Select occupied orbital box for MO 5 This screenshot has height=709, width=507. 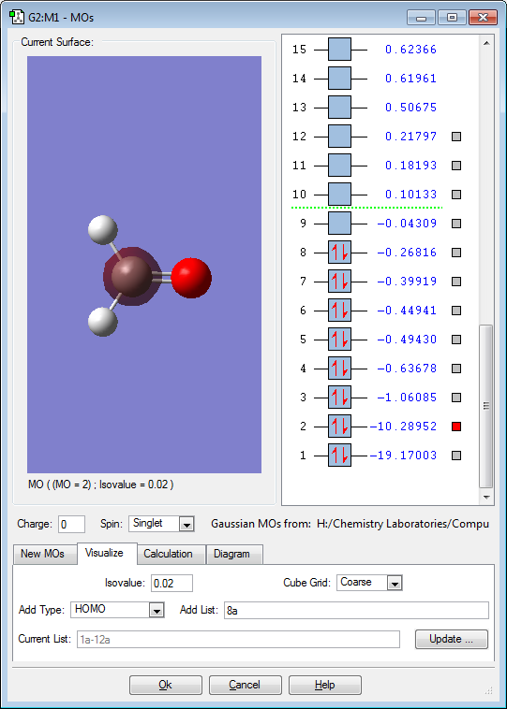(339, 339)
